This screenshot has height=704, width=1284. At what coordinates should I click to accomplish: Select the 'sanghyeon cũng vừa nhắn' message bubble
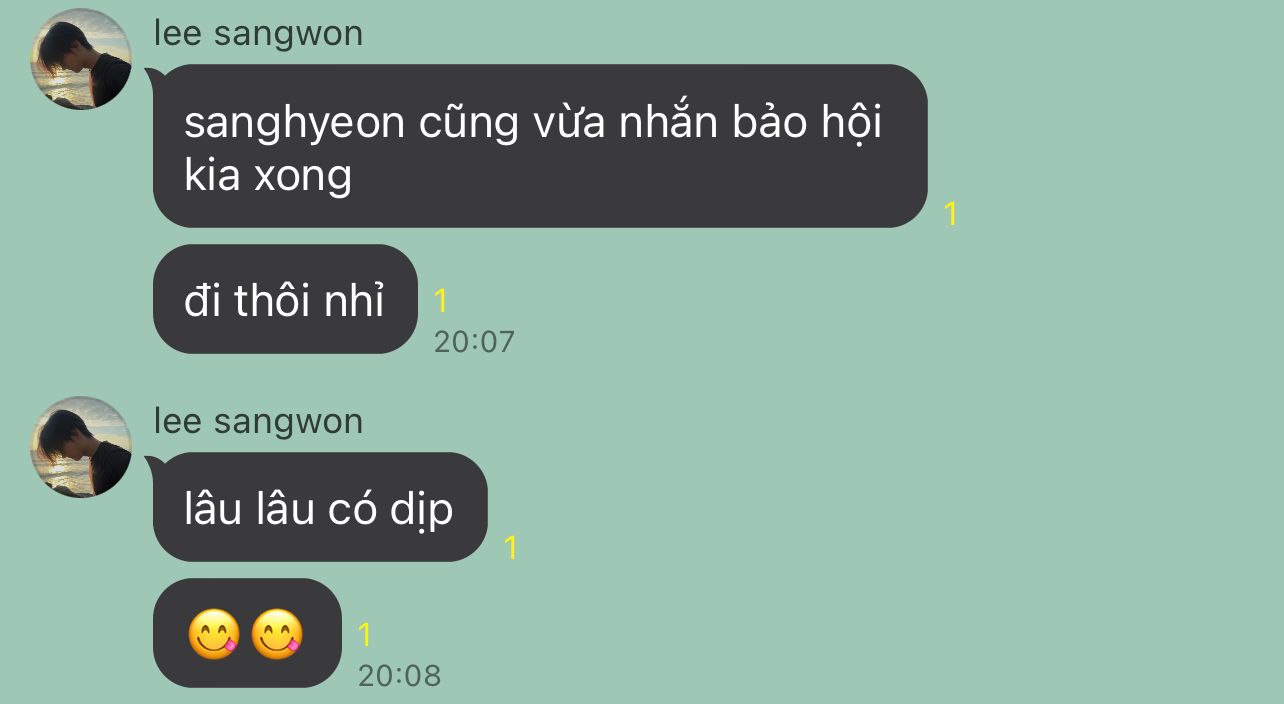point(540,146)
